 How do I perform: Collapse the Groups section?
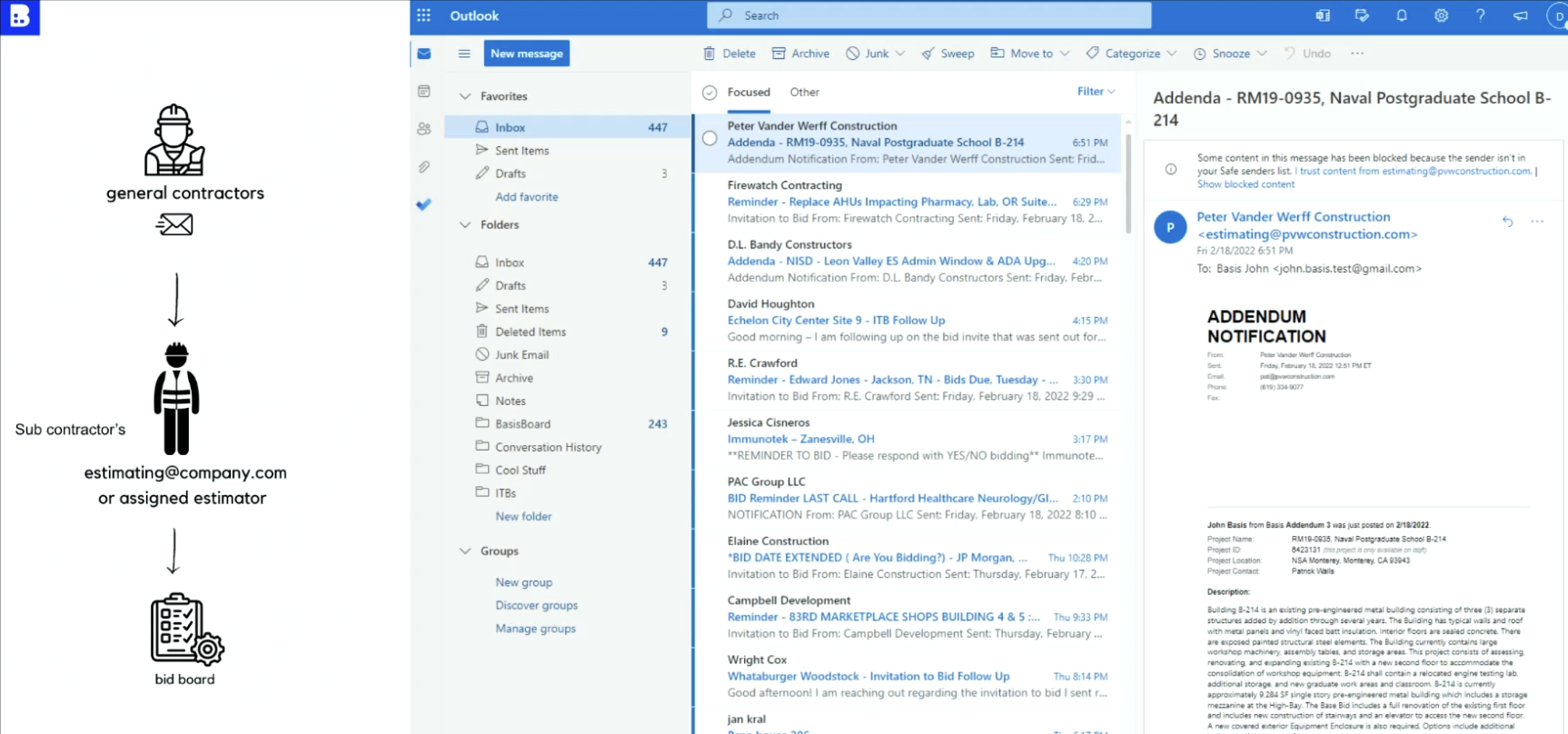pos(465,551)
